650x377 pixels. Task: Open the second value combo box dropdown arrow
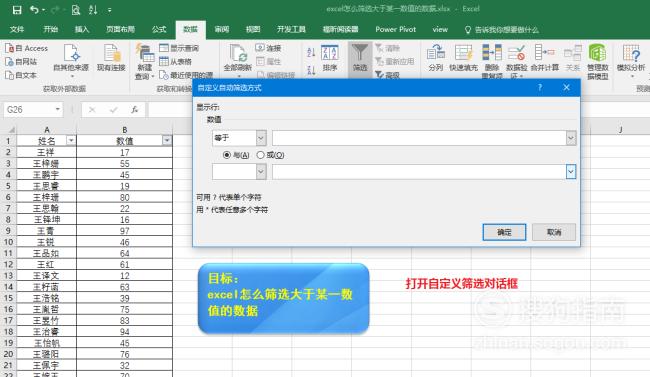pos(571,171)
